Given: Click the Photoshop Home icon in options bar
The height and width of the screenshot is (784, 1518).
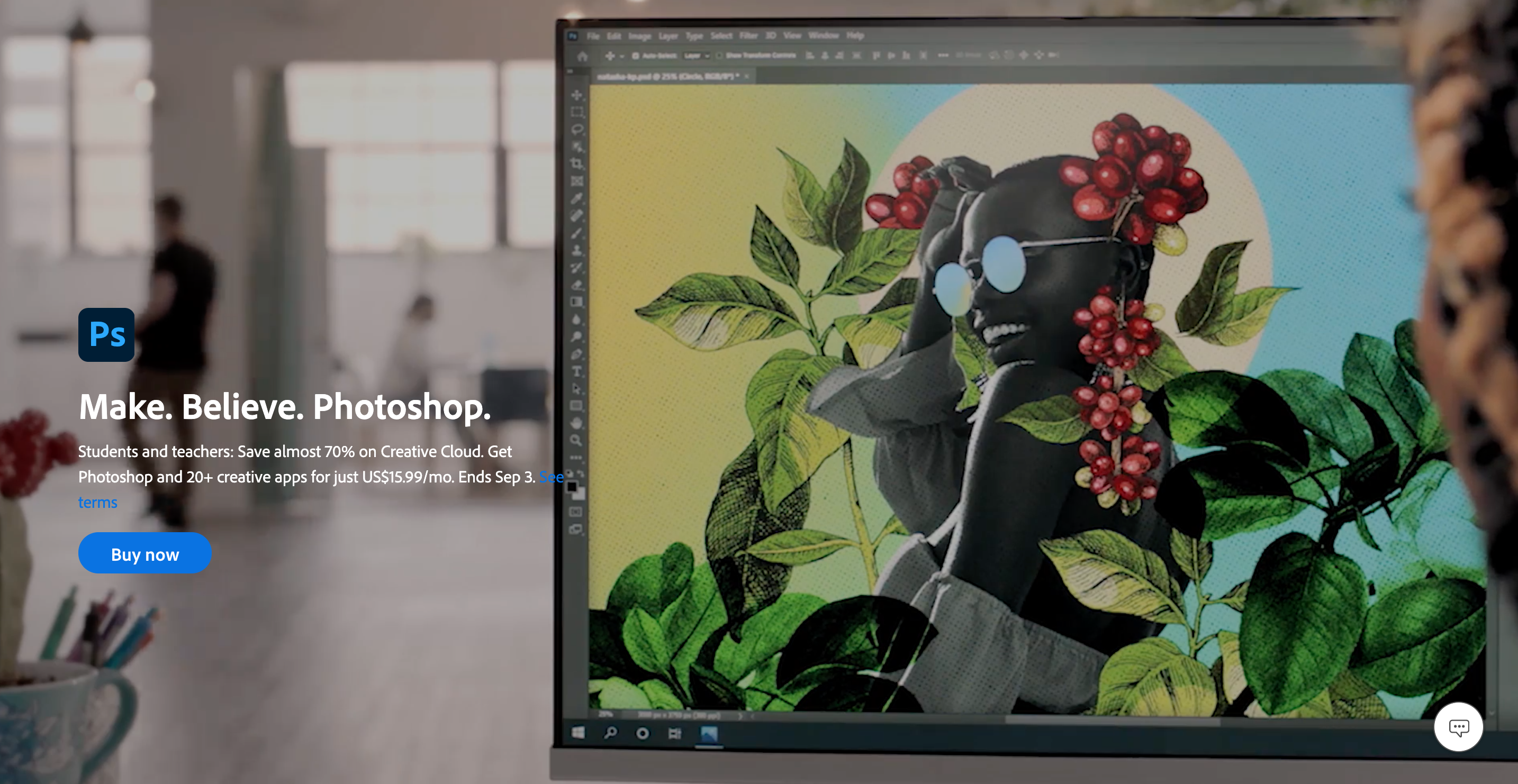Looking at the screenshot, I should coord(582,56).
